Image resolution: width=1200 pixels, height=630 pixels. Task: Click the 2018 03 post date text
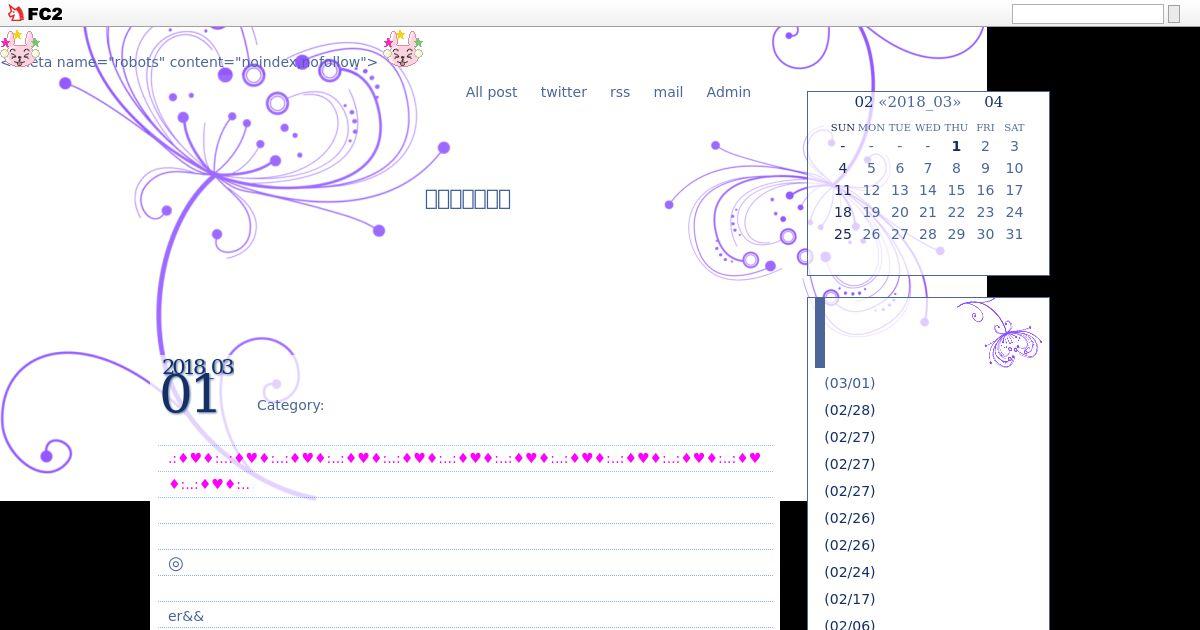[x=198, y=367]
